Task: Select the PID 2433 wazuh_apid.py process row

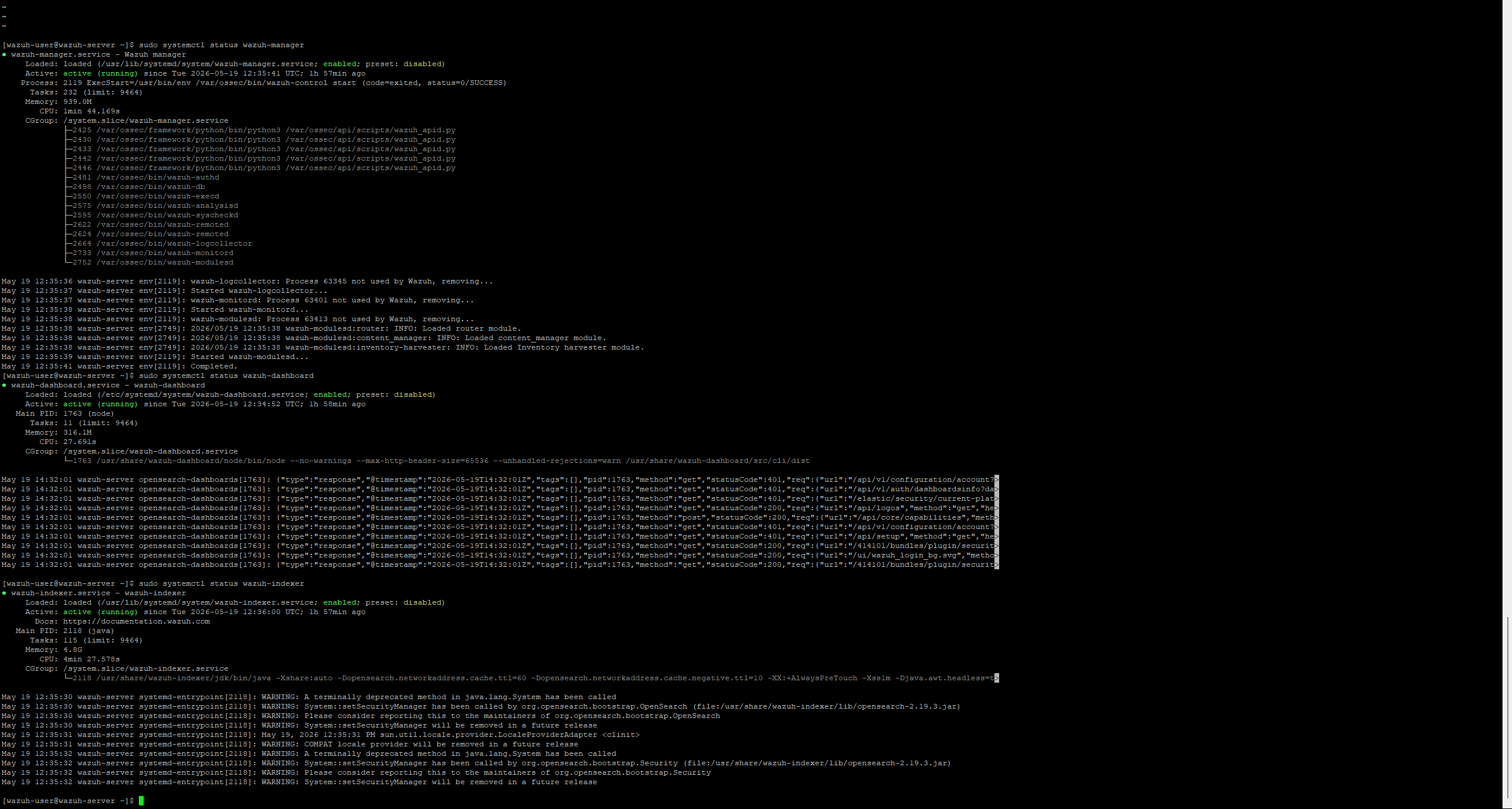Action: [x=260, y=149]
